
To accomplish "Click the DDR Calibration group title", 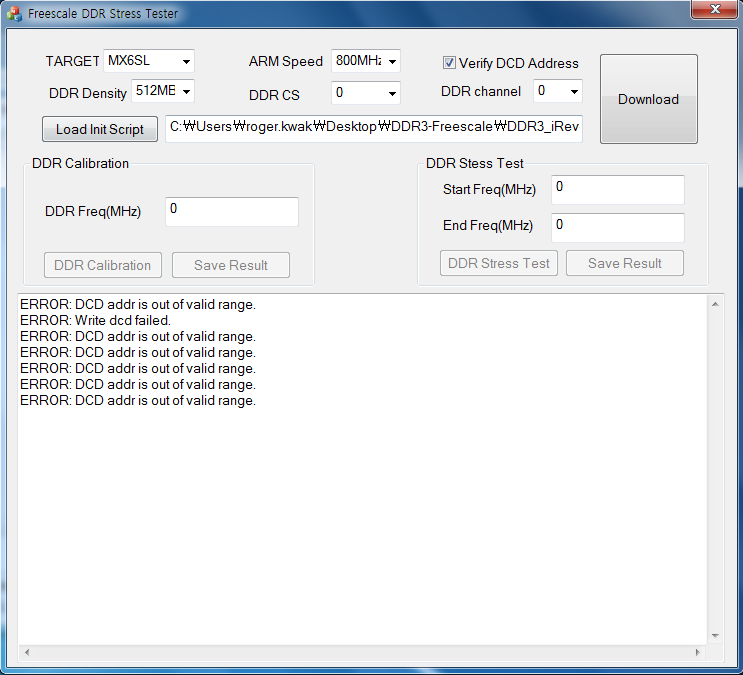I will tap(80, 163).
